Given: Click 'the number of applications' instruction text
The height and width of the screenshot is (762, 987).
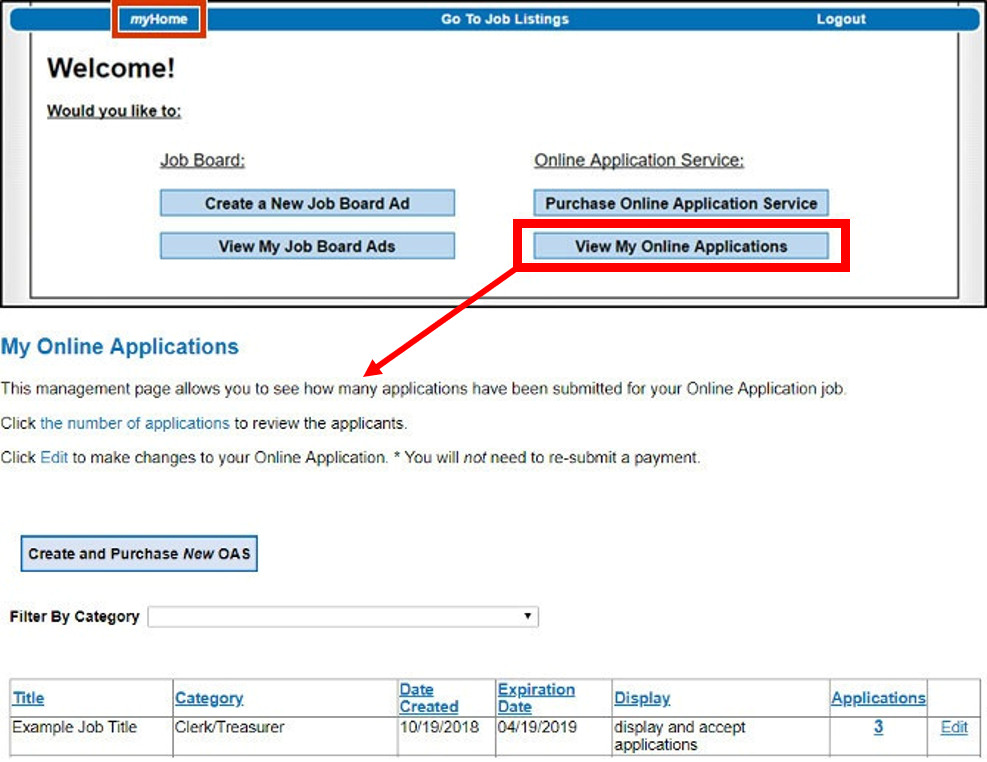Looking at the screenshot, I should click(135, 423).
